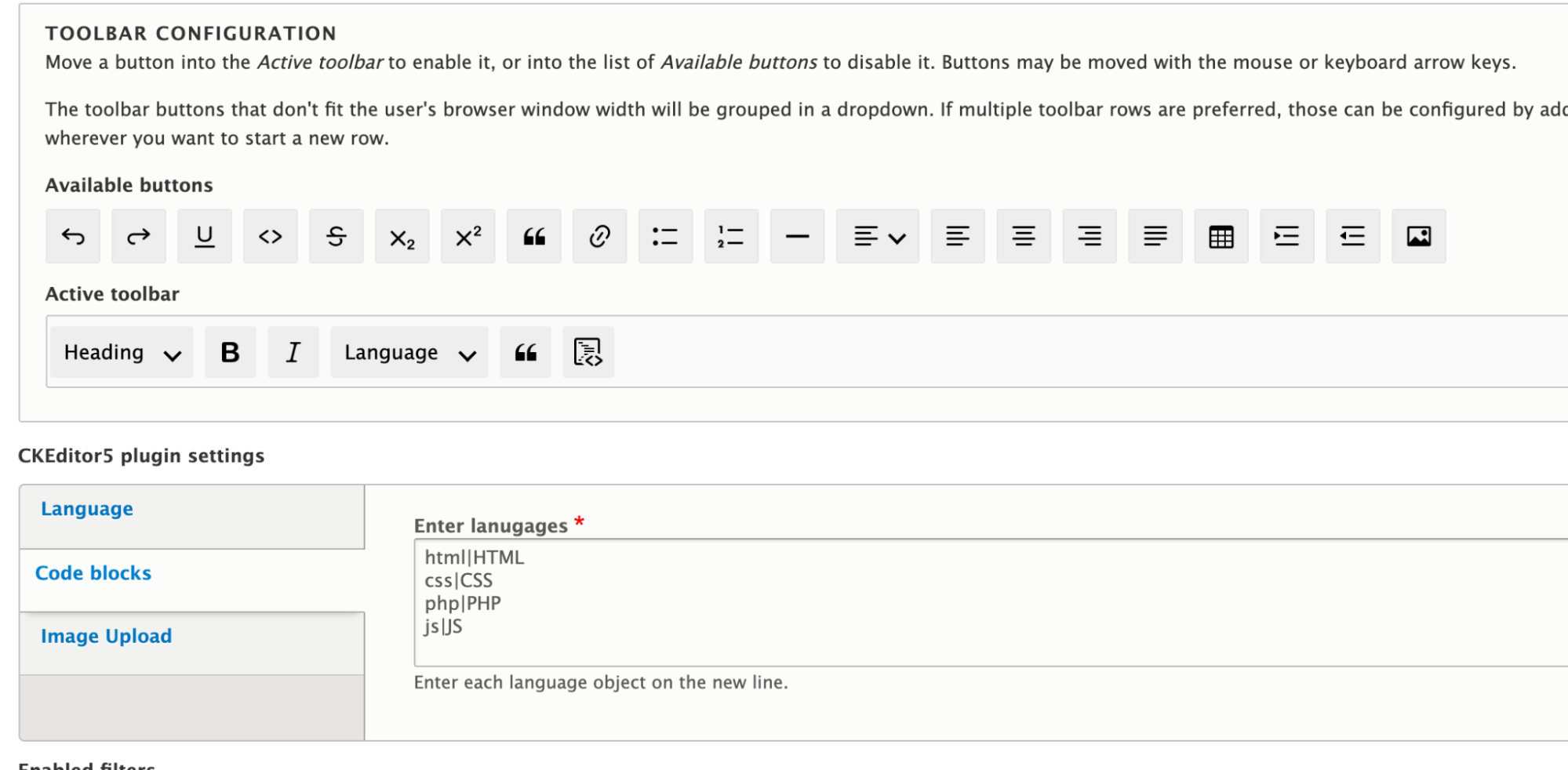
Task: Switch to the Code blocks settings tab
Action: (x=93, y=572)
